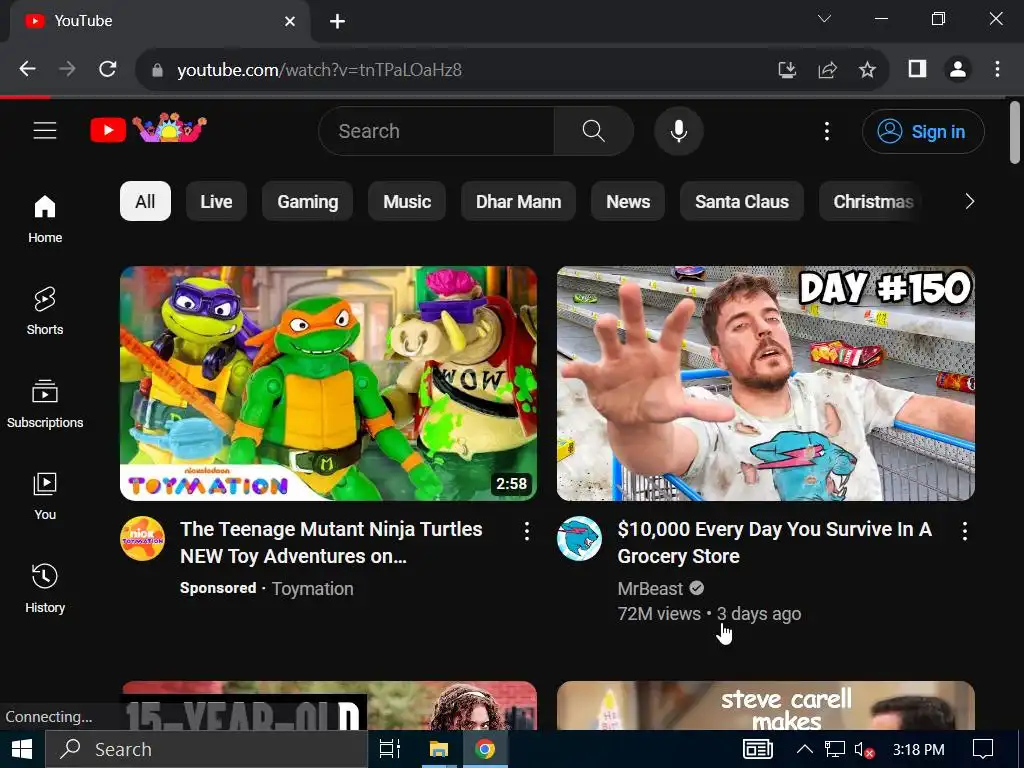This screenshot has height=768, width=1024.
Task: Open Task View on taskbar
Action: pos(390,749)
